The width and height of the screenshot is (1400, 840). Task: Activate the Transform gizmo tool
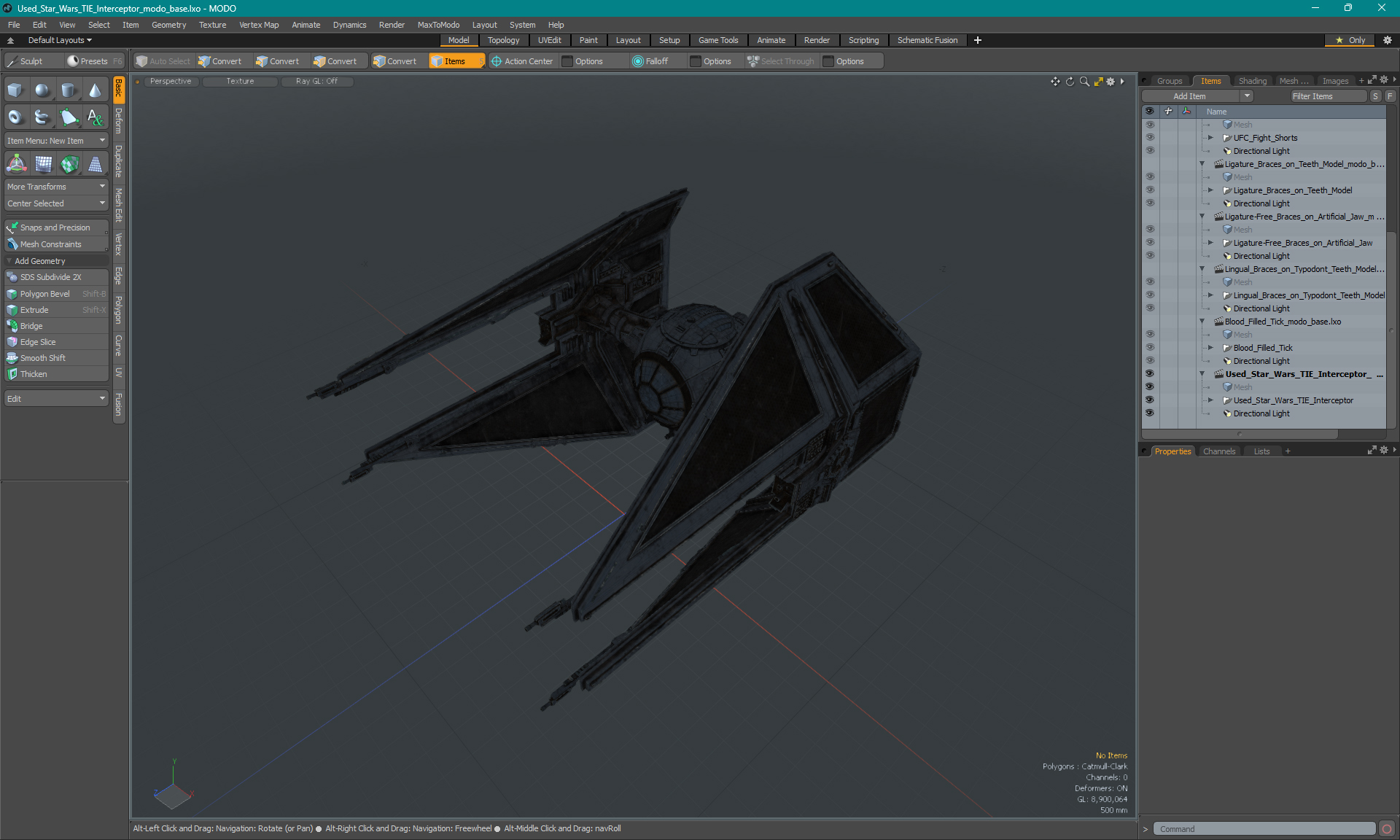pos(16,164)
